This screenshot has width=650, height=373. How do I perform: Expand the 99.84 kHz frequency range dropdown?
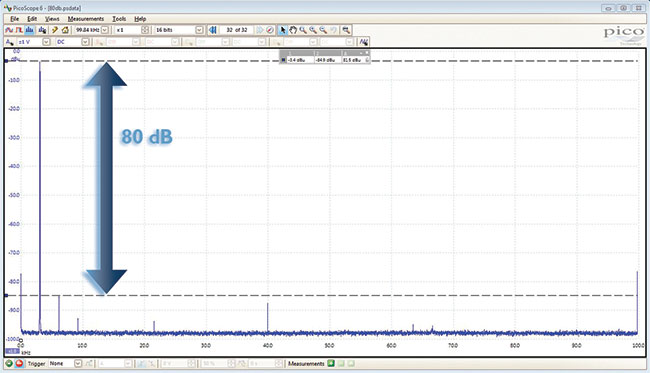[x=105, y=30]
